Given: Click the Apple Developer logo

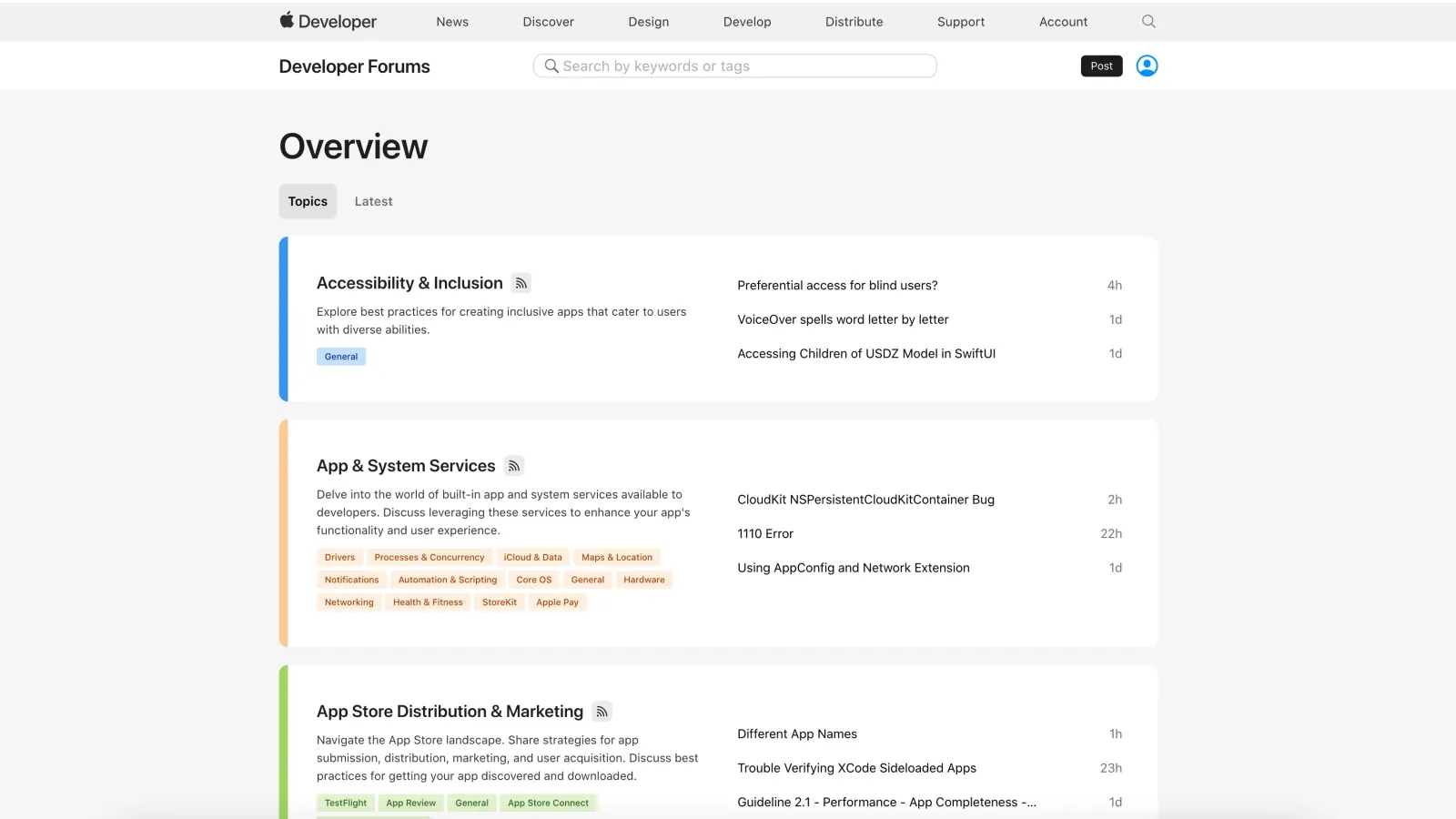Looking at the screenshot, I should (328, 21).
